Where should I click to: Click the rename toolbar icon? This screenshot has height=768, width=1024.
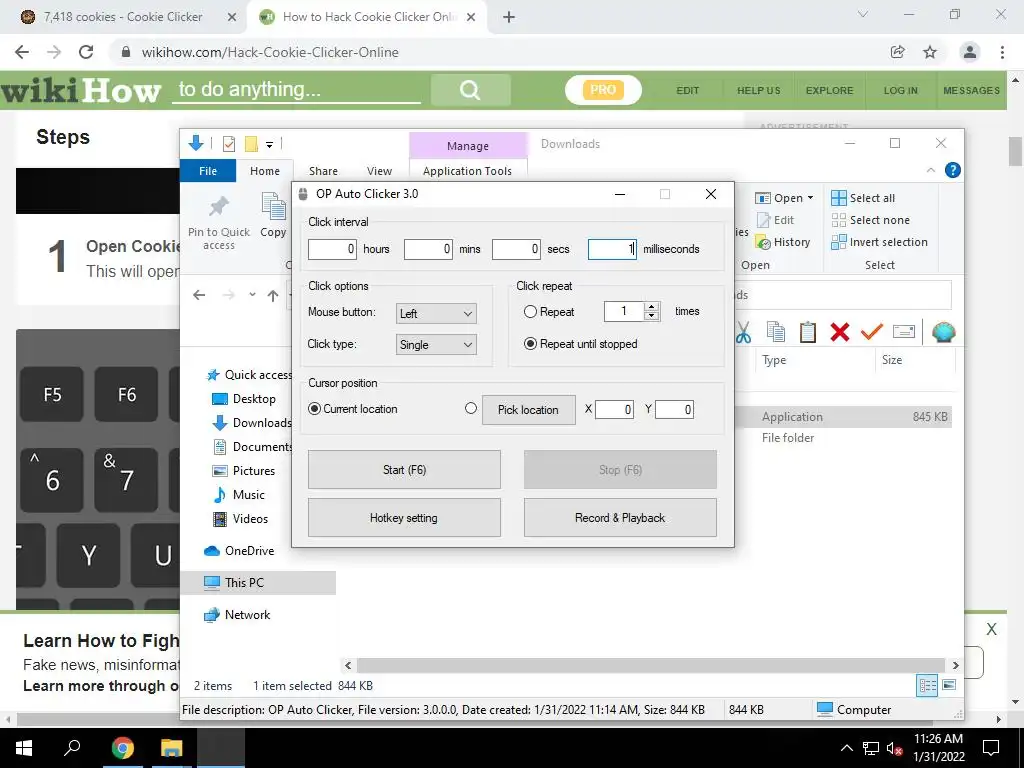coord(904,332)
